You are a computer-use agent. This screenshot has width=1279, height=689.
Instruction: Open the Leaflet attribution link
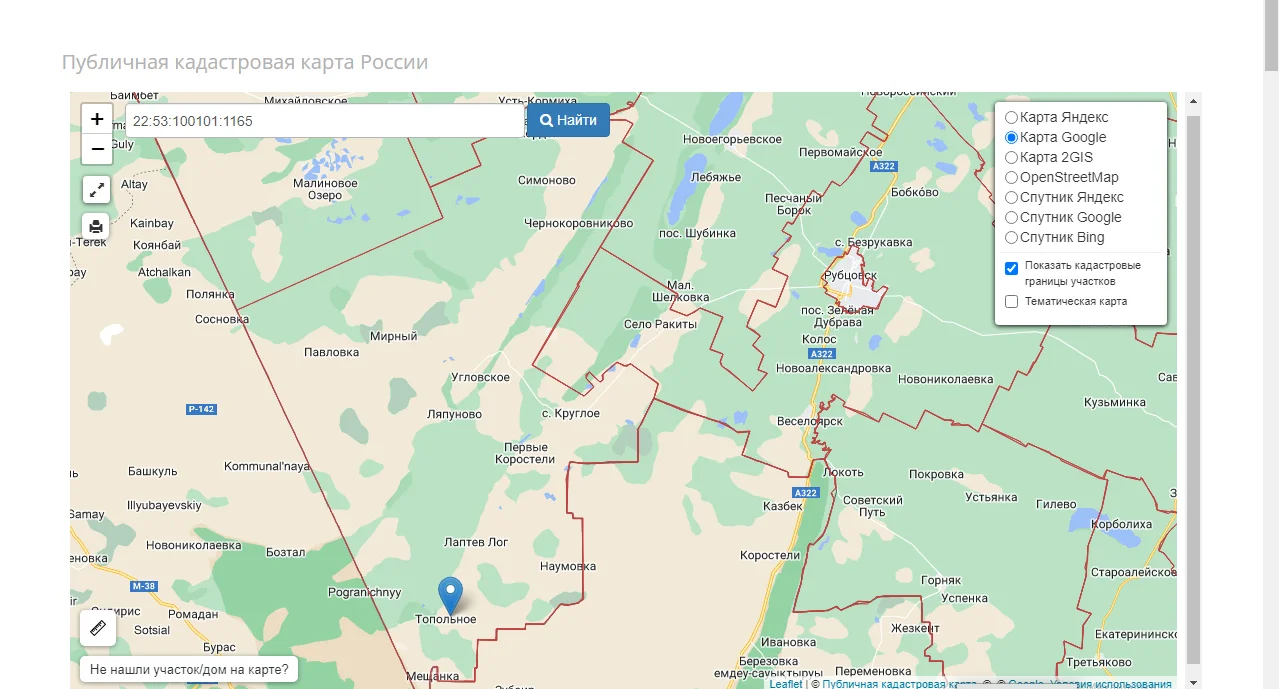(785, 684)
